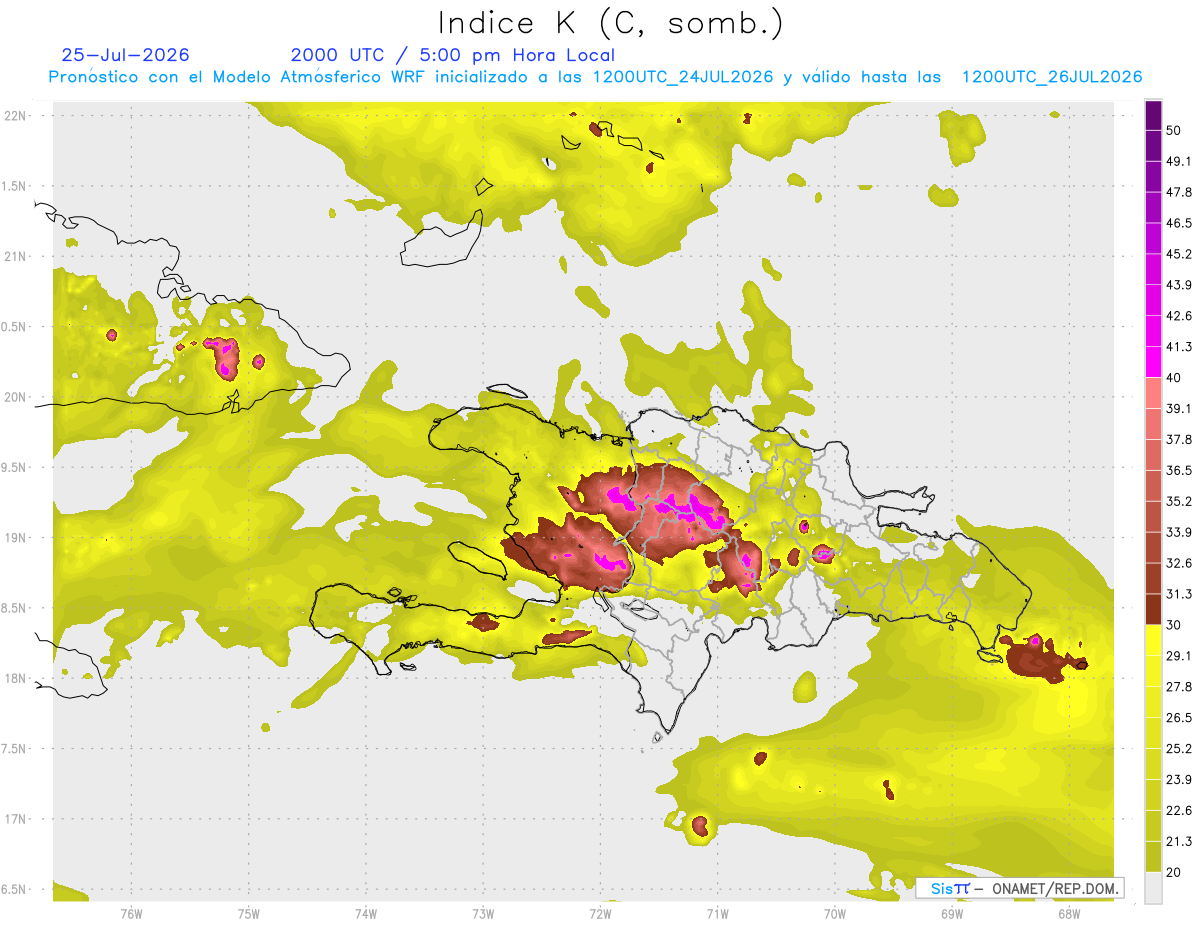Click the "19N" latitude label
Viewport: 1200px width, 927px height.
tap(15, 538)
